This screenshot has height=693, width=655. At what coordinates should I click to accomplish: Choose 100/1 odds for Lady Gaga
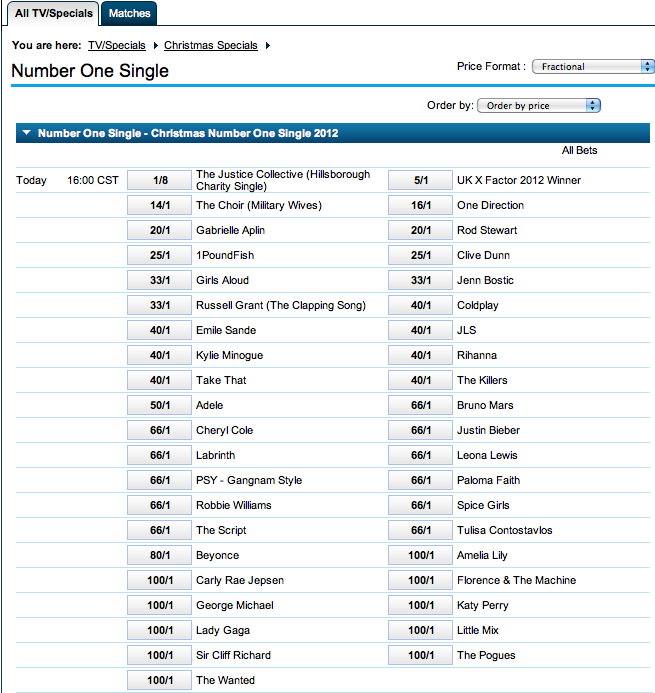click(160, 630)
